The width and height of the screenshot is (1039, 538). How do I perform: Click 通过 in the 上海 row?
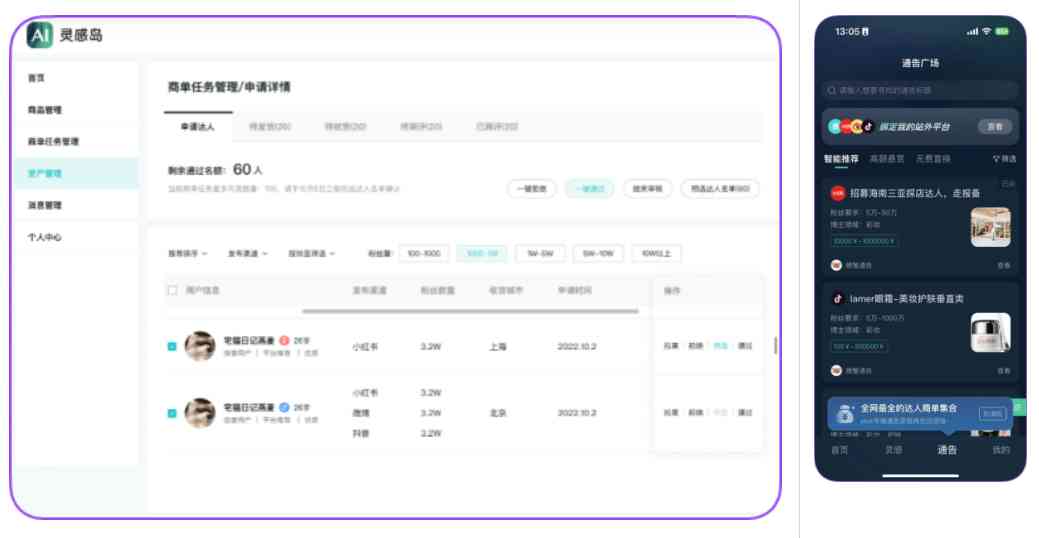745,346
